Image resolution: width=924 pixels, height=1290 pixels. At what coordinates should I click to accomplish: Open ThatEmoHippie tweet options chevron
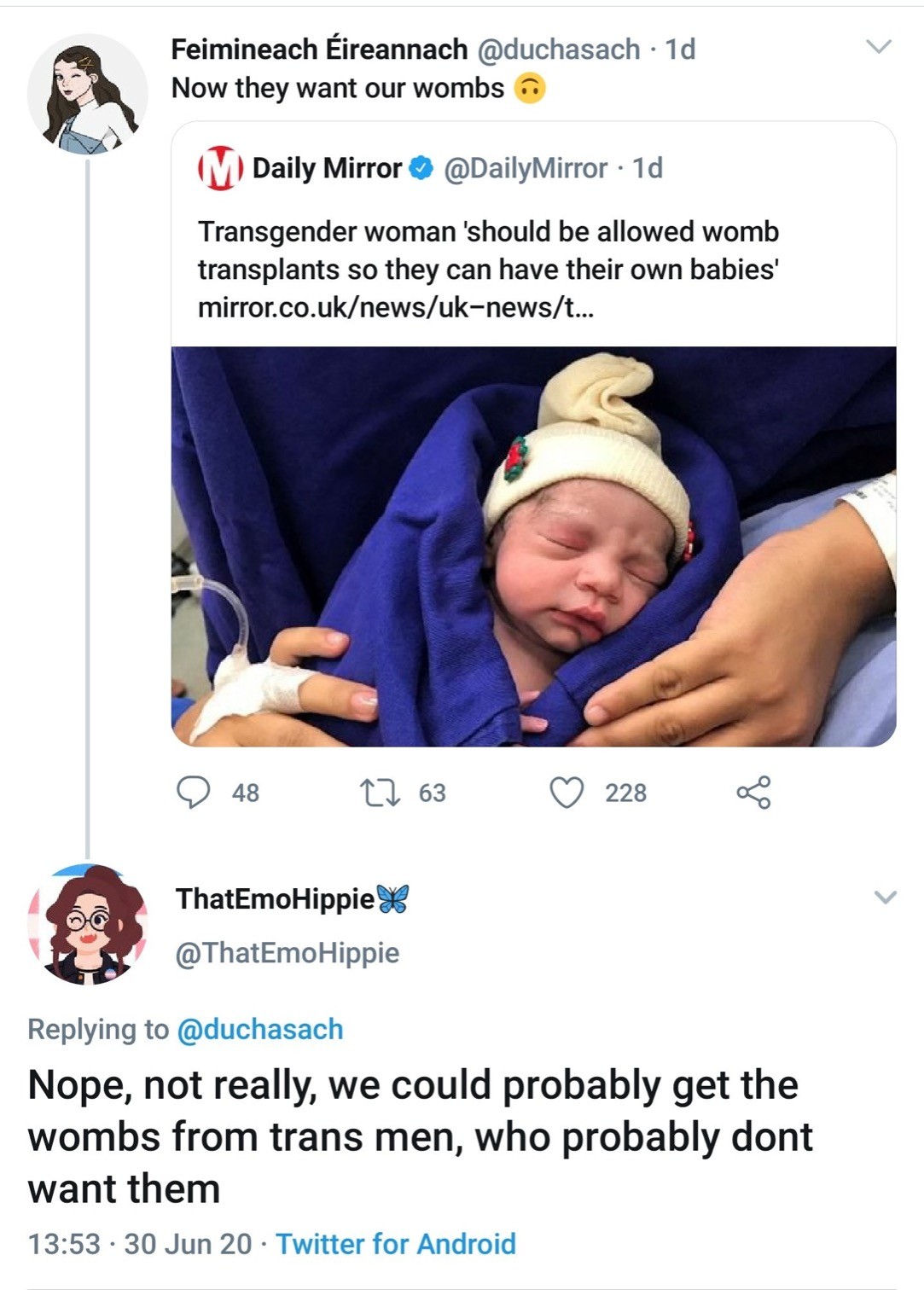(886, 897)
